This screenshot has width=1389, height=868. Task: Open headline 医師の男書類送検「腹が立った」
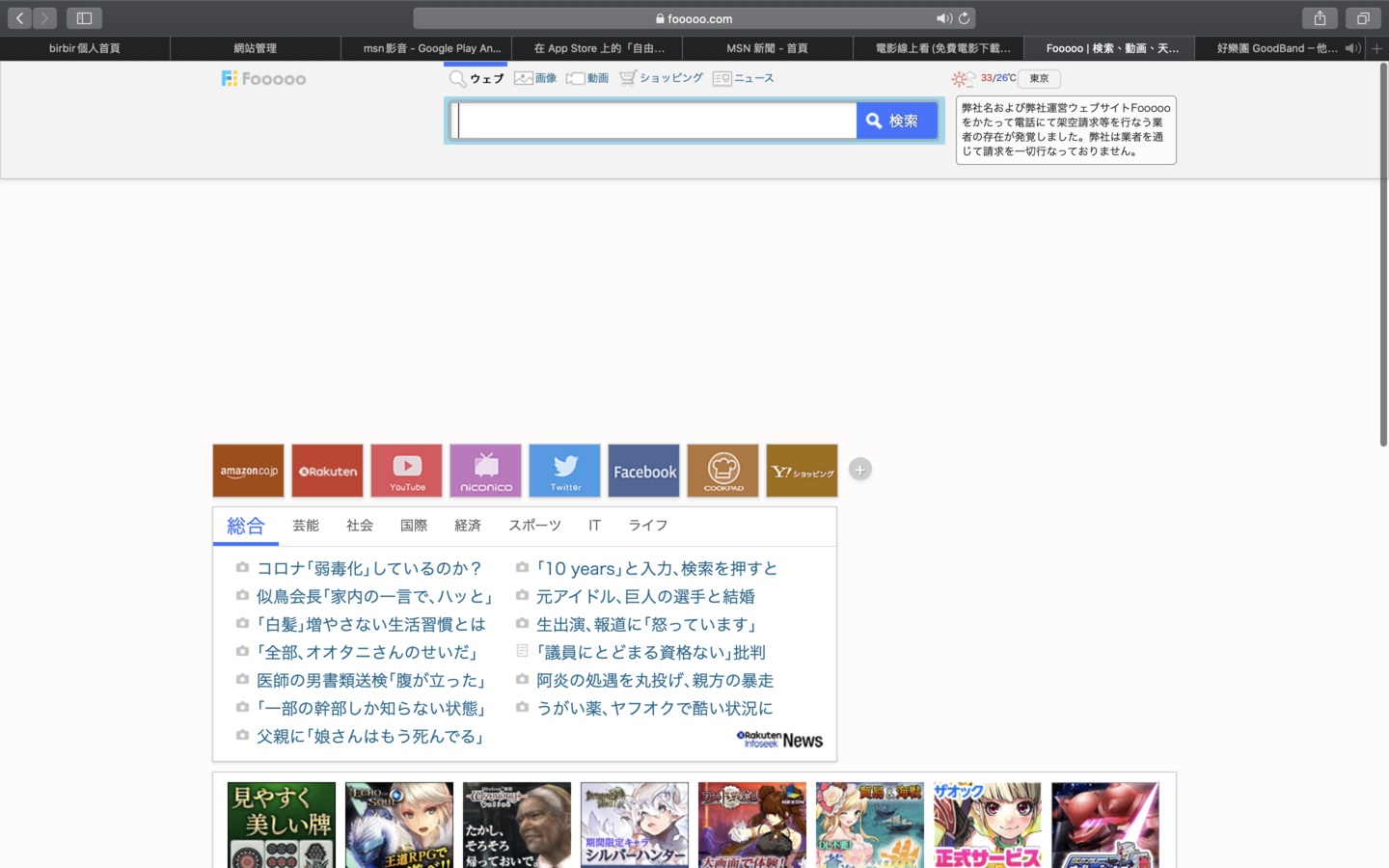tap(371, 680)
